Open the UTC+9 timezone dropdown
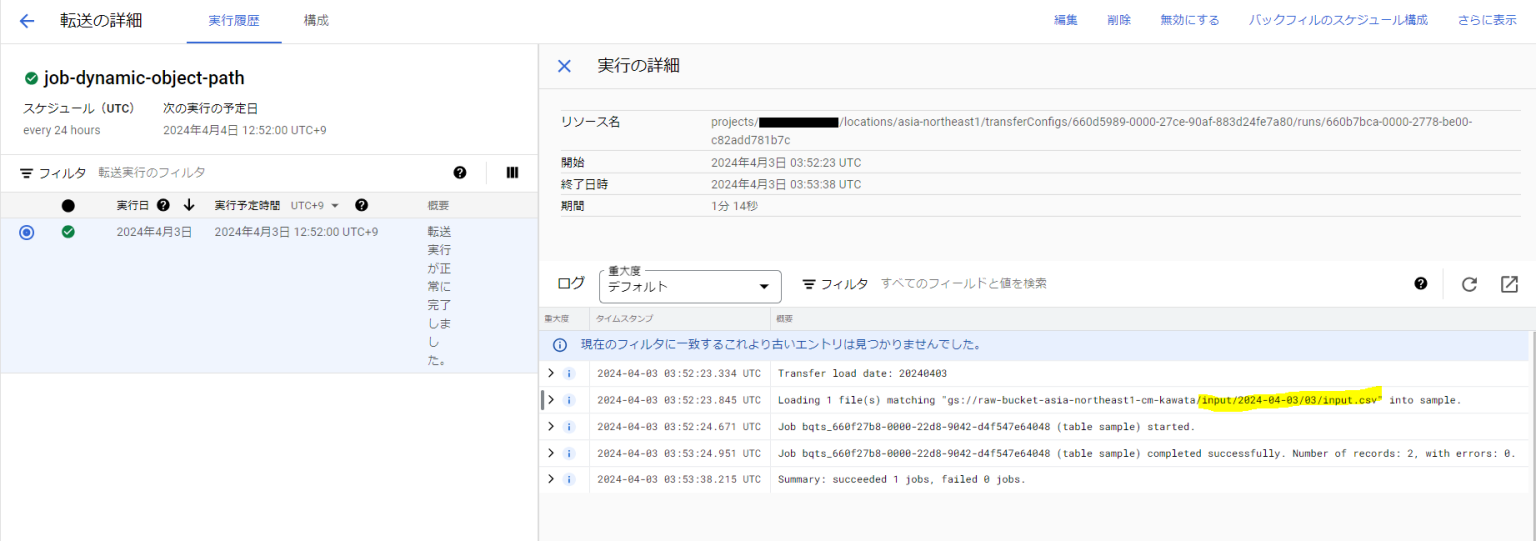This screenshot has width=1536, height=541. coord(316,205)
